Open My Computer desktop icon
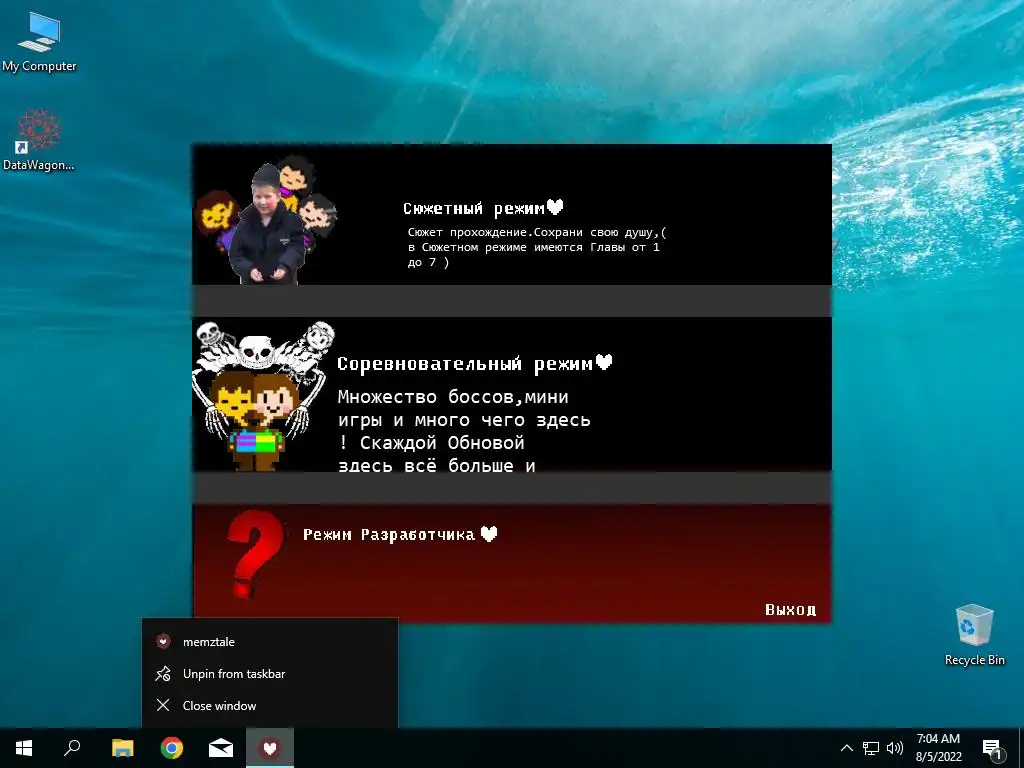Screen dimensions: 1024x768 coord(39,42)
